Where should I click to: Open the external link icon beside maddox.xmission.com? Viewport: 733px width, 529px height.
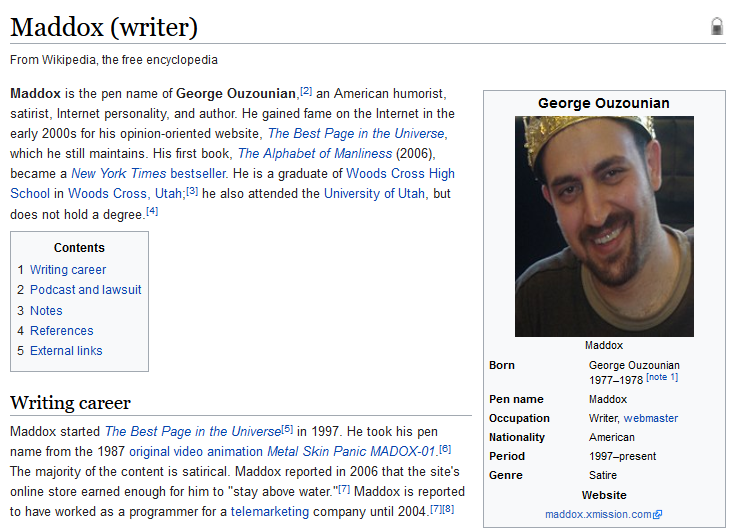click(658, 515)
